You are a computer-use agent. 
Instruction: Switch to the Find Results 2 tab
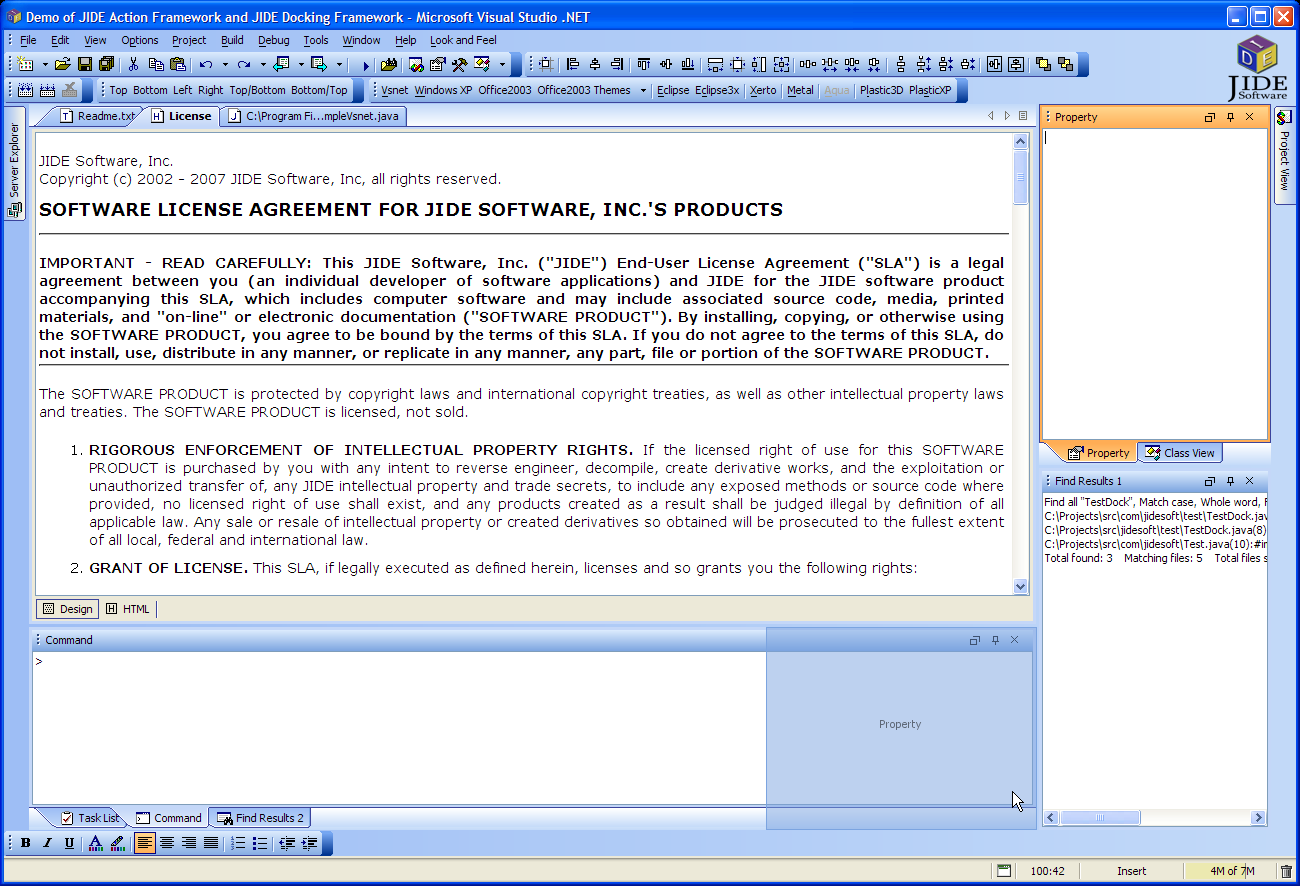[259, 818]
